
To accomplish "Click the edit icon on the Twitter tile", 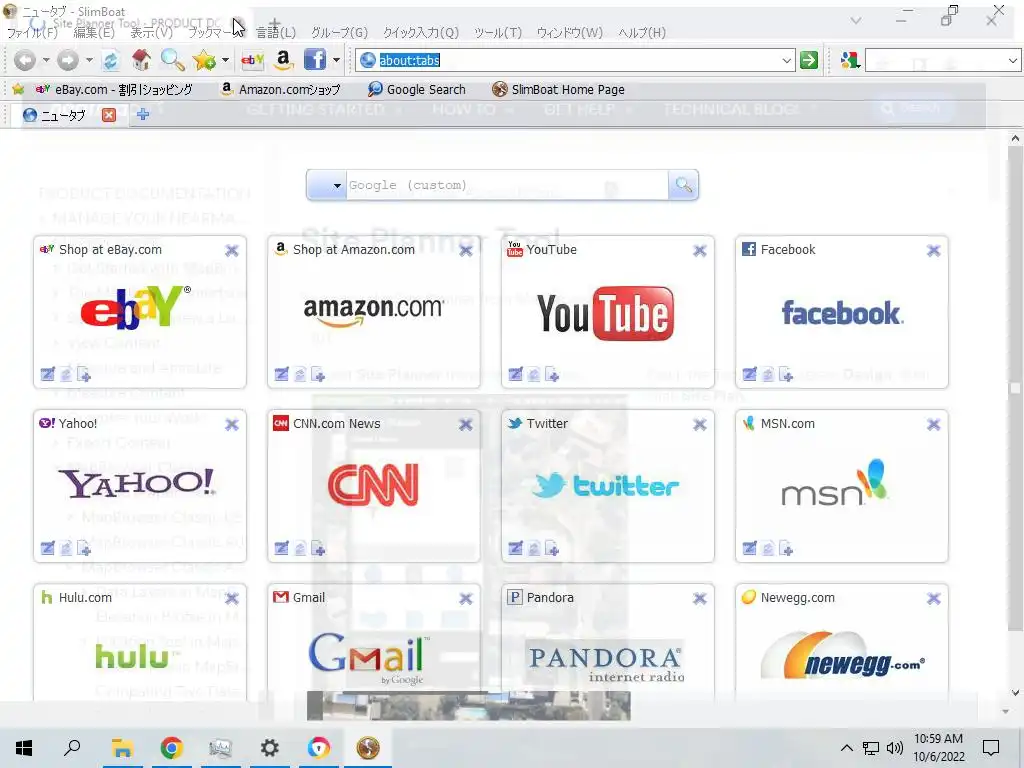I will click(x=516, y=548).
